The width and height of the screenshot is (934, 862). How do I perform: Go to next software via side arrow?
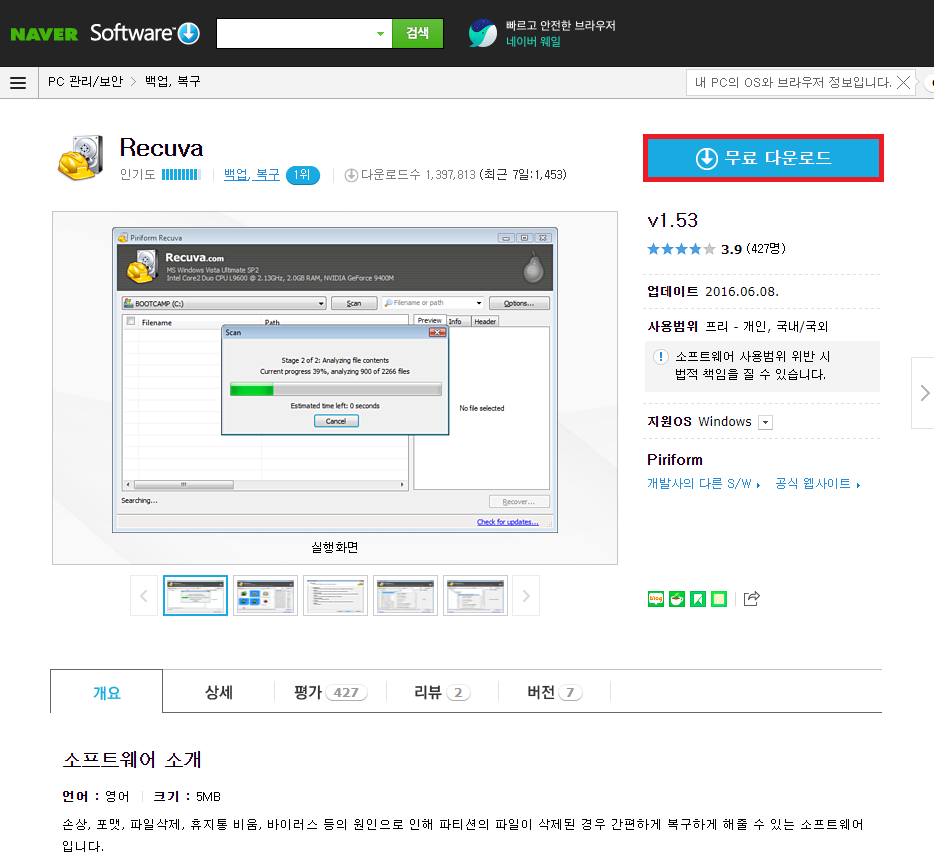[x=924, y=393]
